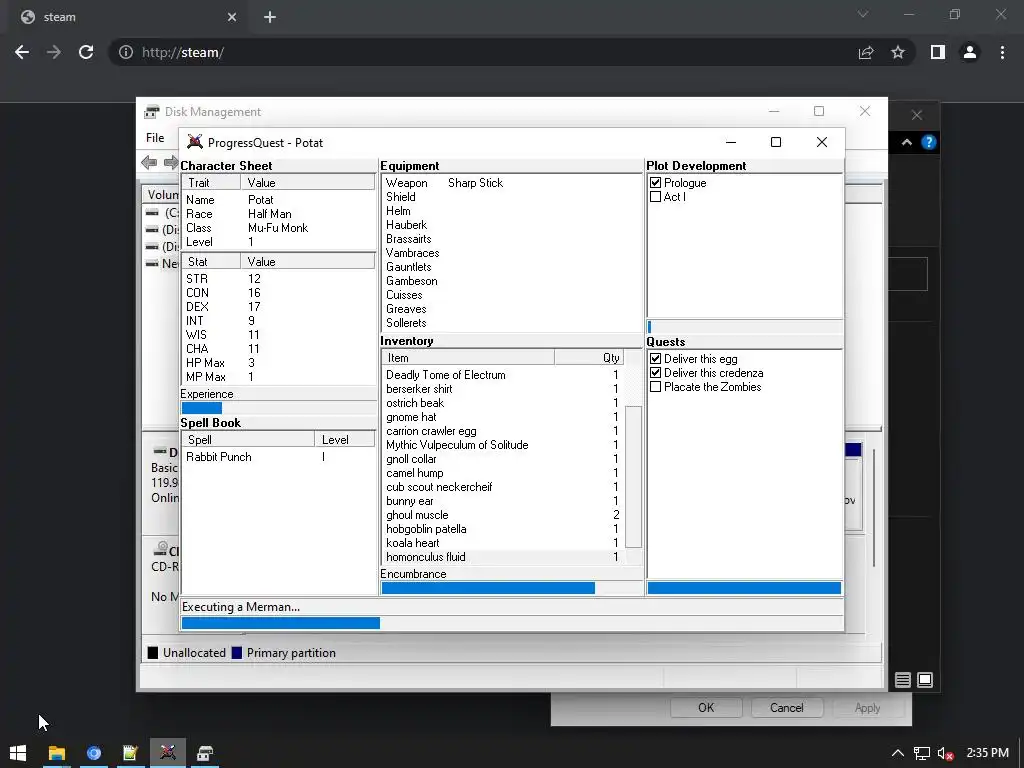This screenshot has width=1024, height=768.
Task: Click the Cancel button
Action: pos(786,708)
